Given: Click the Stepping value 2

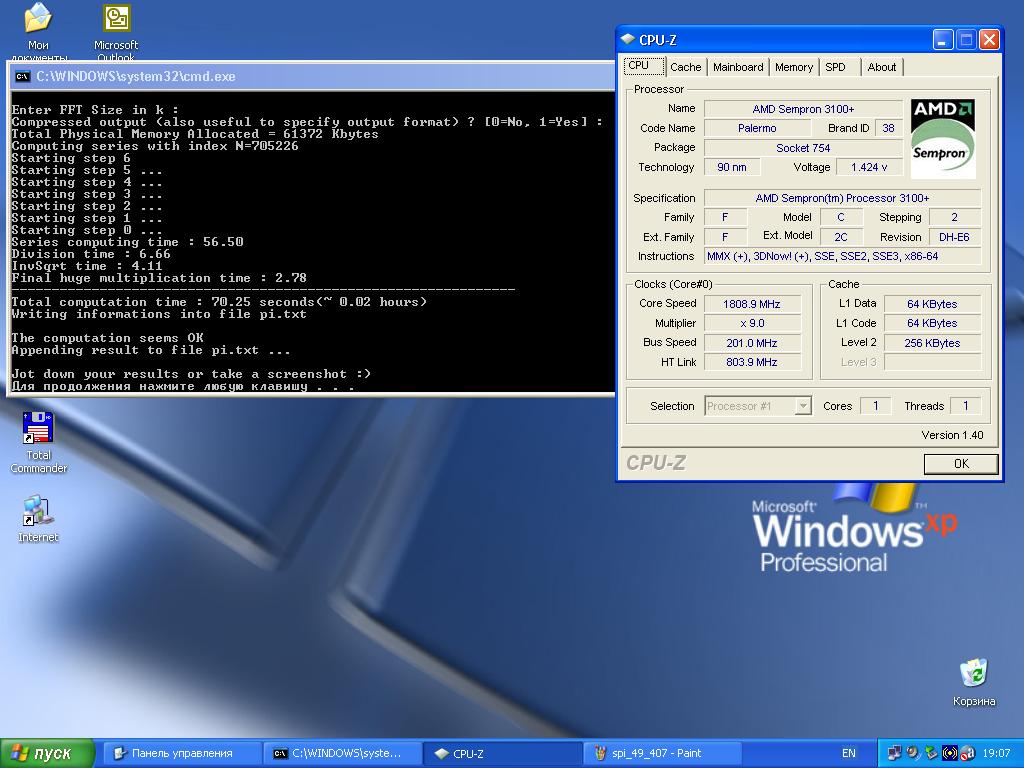Looking at the screenshot, I should [954, 217].
